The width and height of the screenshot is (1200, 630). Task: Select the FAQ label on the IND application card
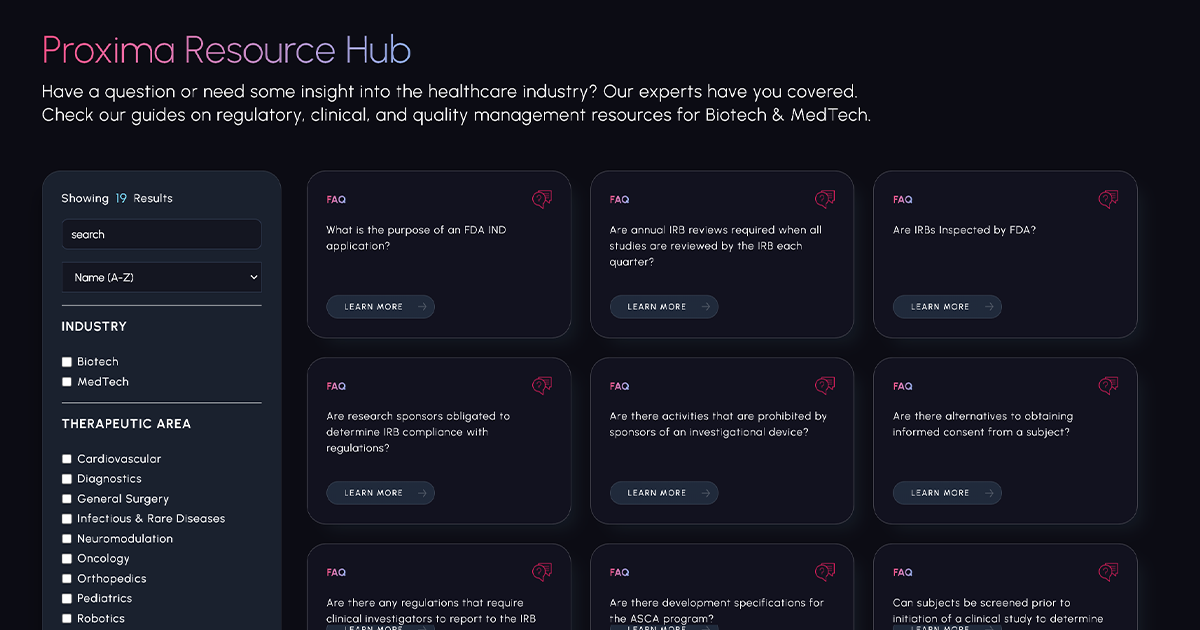[336, 200]
